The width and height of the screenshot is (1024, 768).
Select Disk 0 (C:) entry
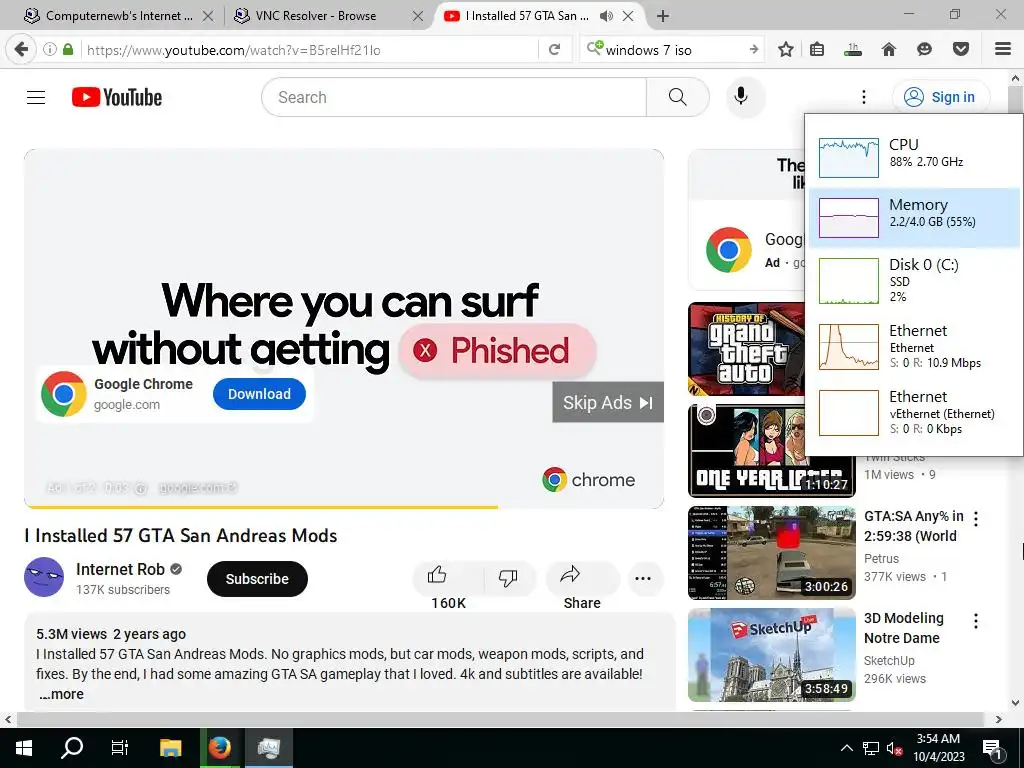tap(914, 281)
